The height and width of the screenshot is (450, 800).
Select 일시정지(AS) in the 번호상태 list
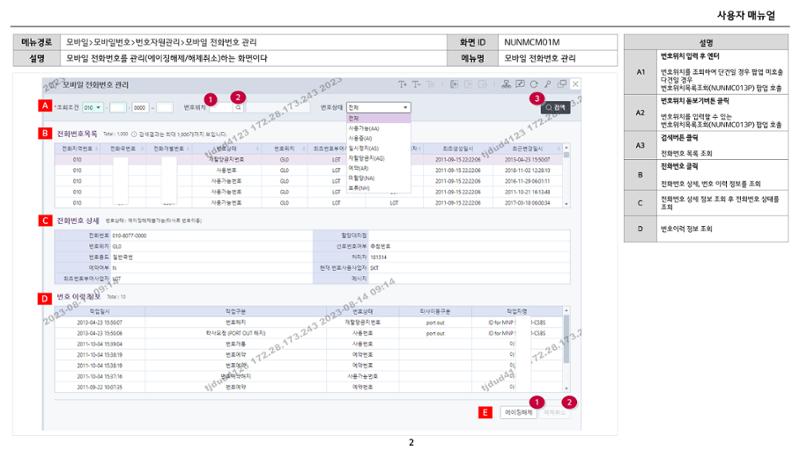(378, 148)
